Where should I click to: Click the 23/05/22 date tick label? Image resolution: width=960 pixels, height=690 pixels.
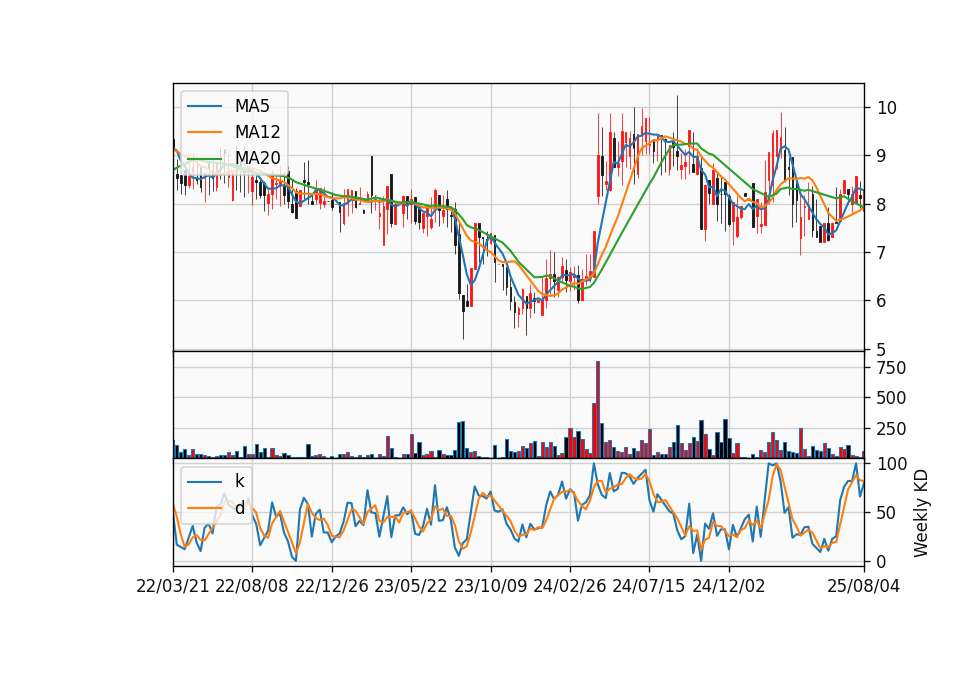pos(411,586)
